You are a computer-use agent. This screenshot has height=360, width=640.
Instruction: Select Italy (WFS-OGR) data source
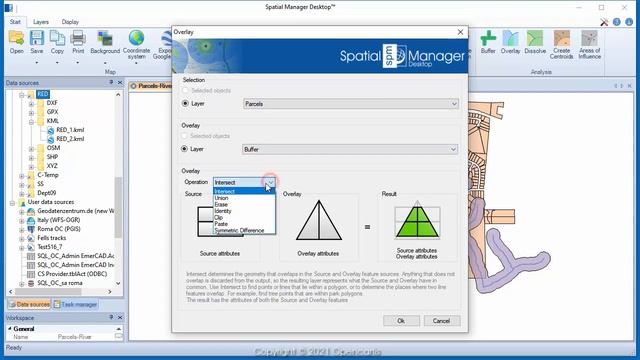coord(59,220)
